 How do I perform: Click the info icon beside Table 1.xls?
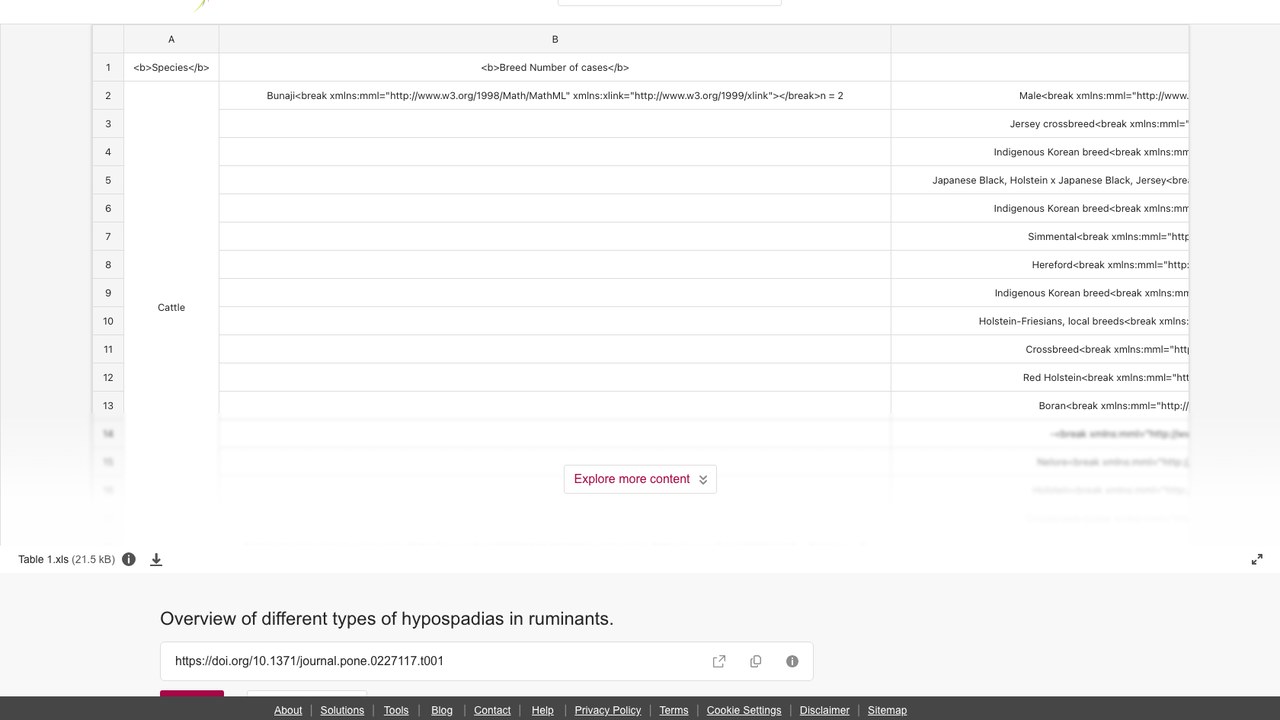(129, 559)
